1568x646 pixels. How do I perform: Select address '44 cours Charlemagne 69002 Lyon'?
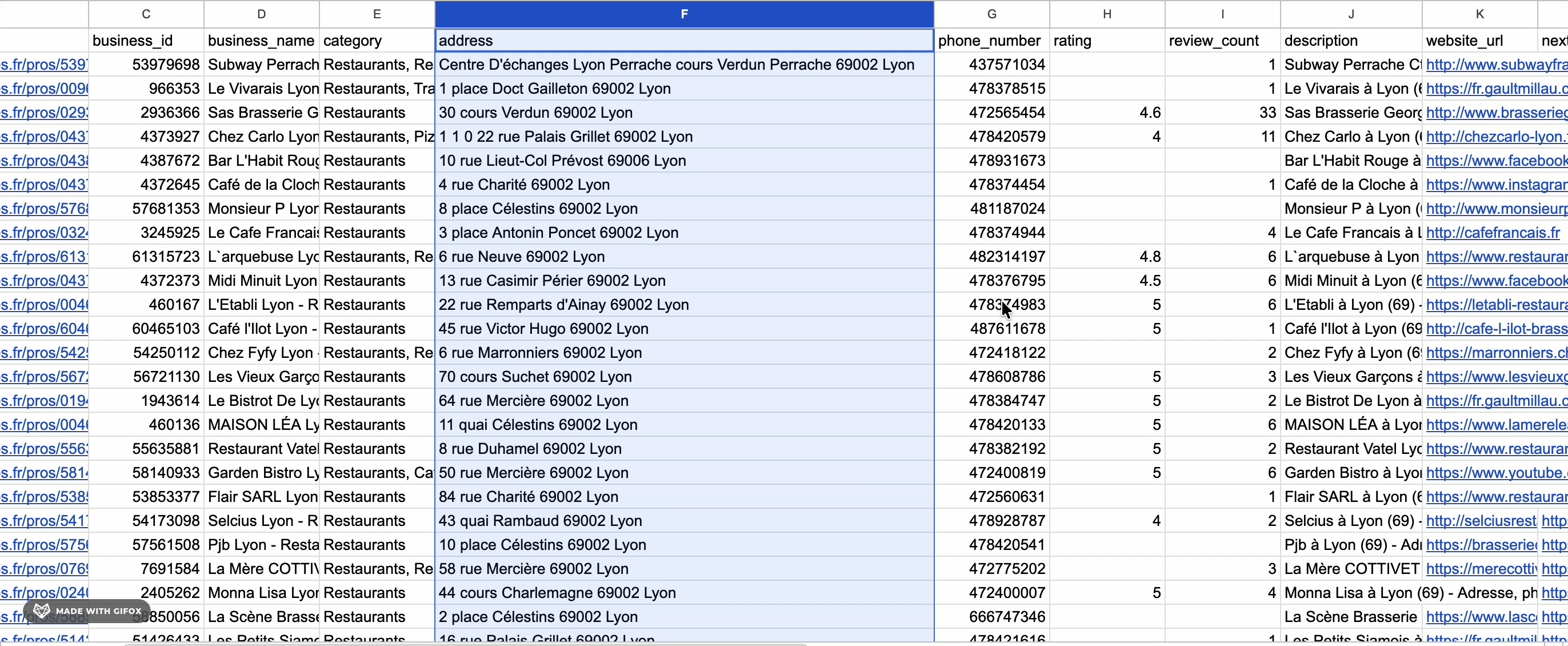pyautogui.click(x=684, y=592)
